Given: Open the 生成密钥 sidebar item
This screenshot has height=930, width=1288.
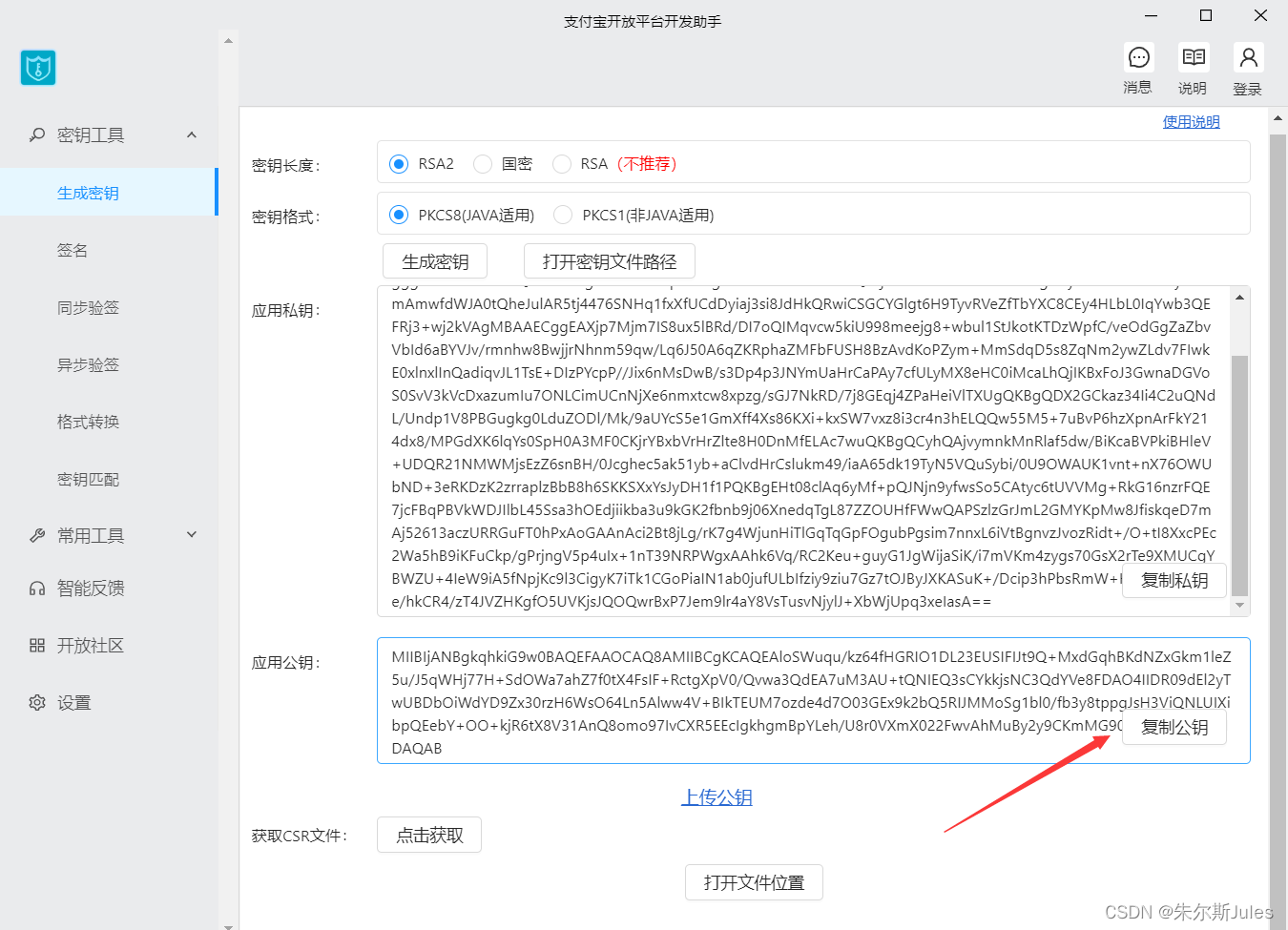Looking at the screenshot, I should pos(109,193).
